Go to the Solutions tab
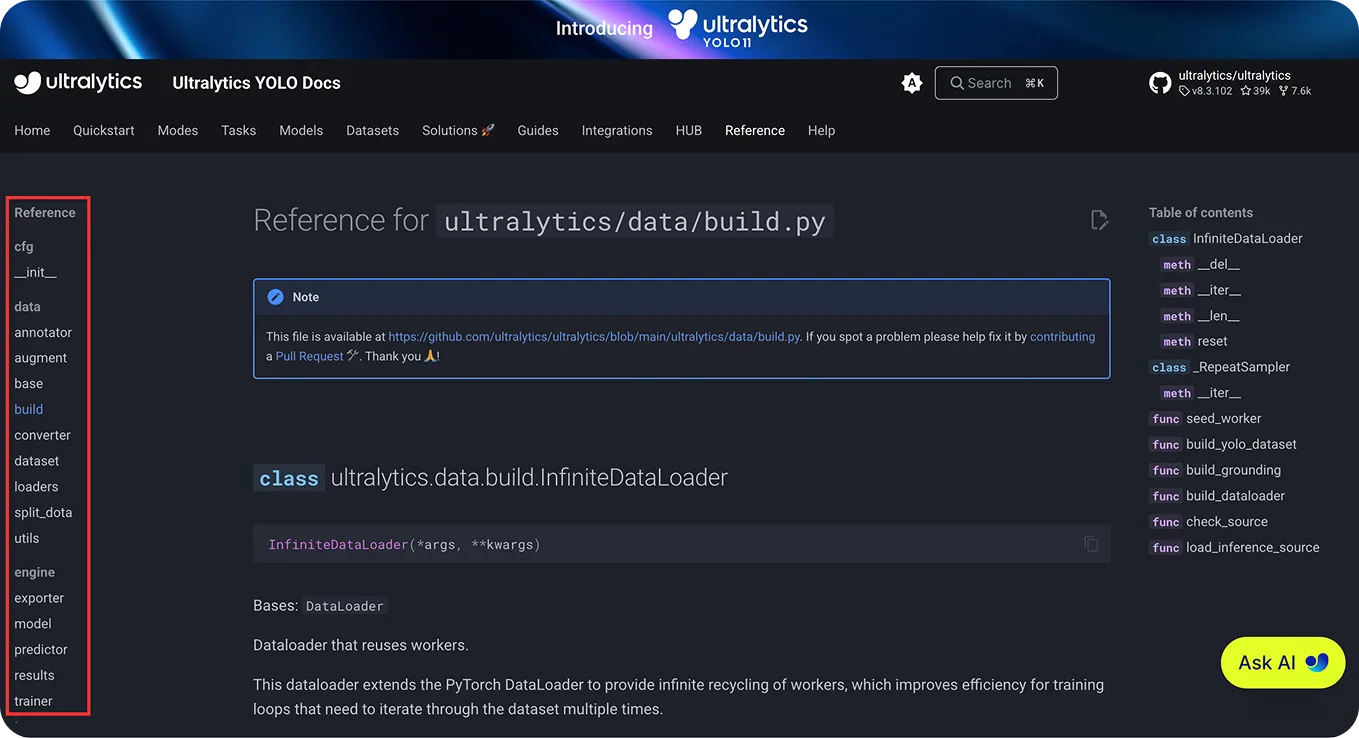Image resolution: width=1359 pixels, height=738 pixels. [458, 130]
